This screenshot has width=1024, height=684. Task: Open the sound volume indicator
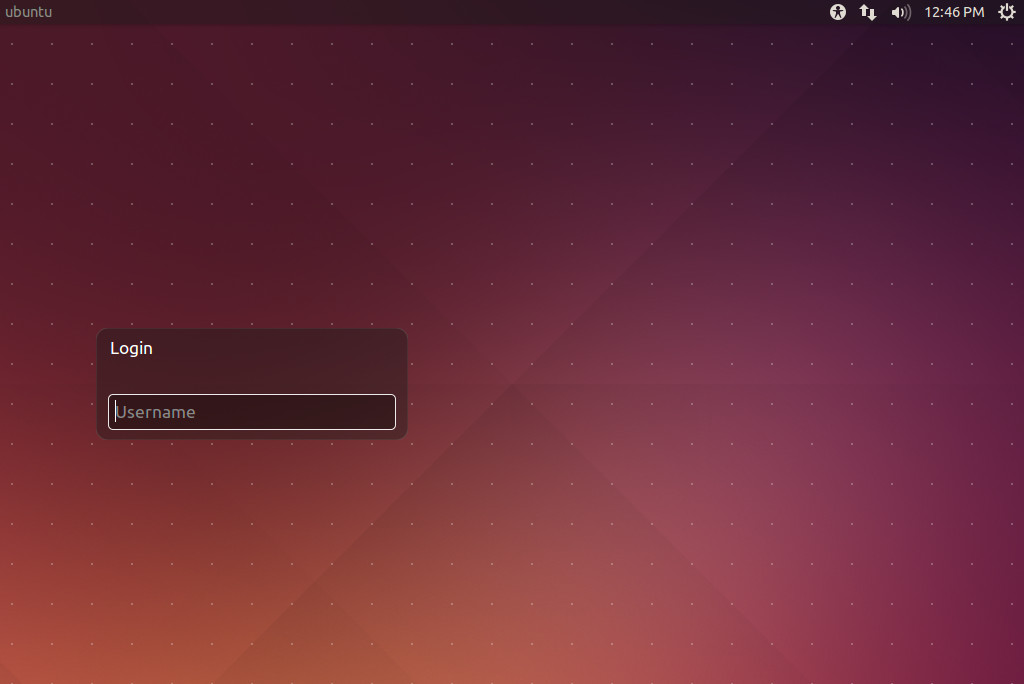901,12
